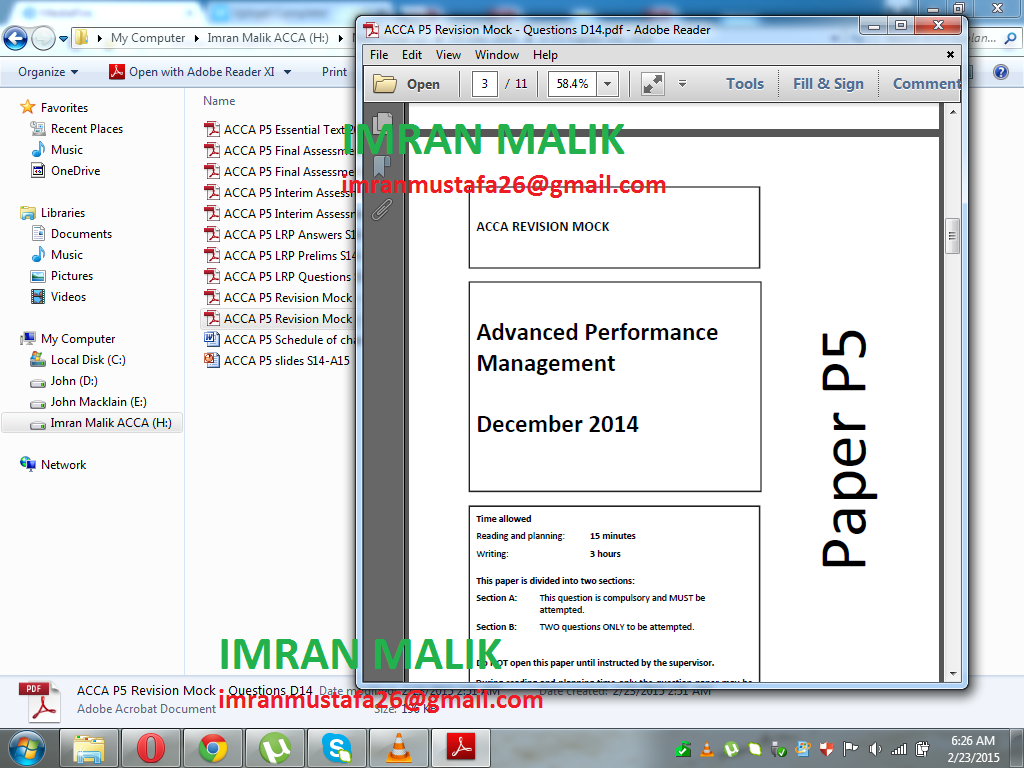Switch to Adobe Reader taskbar button
Image resolution: width=1024 pixels, height=768 pixels.
(x=461, y=748)
